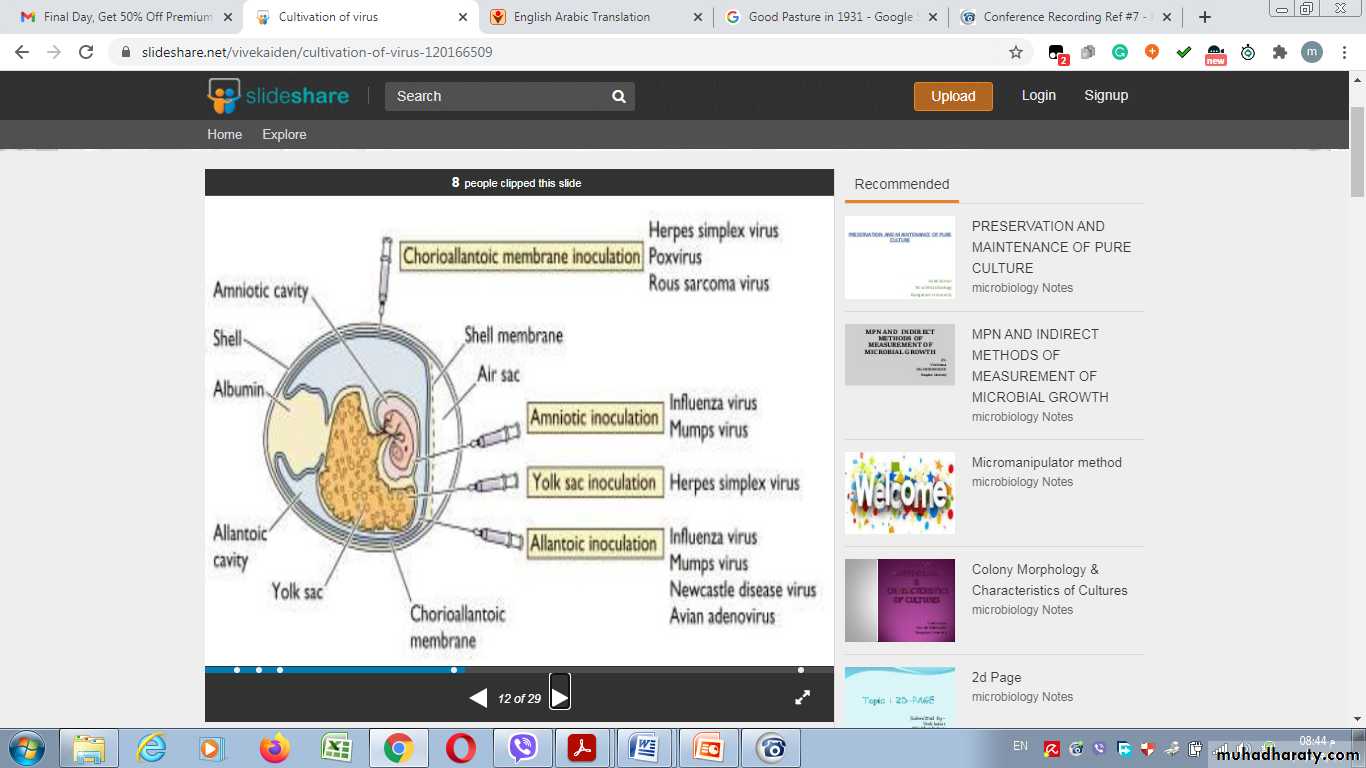Click the Login link
The image size is (1366, 768).
click(1038, 95)
